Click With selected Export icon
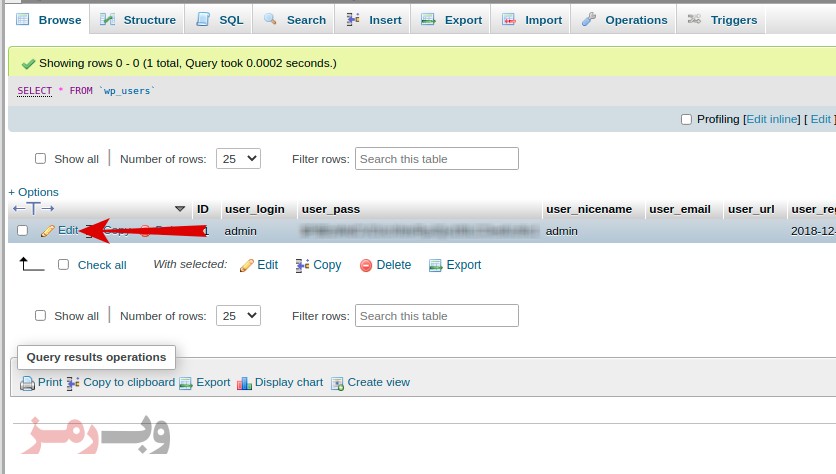 pos(436,265)
